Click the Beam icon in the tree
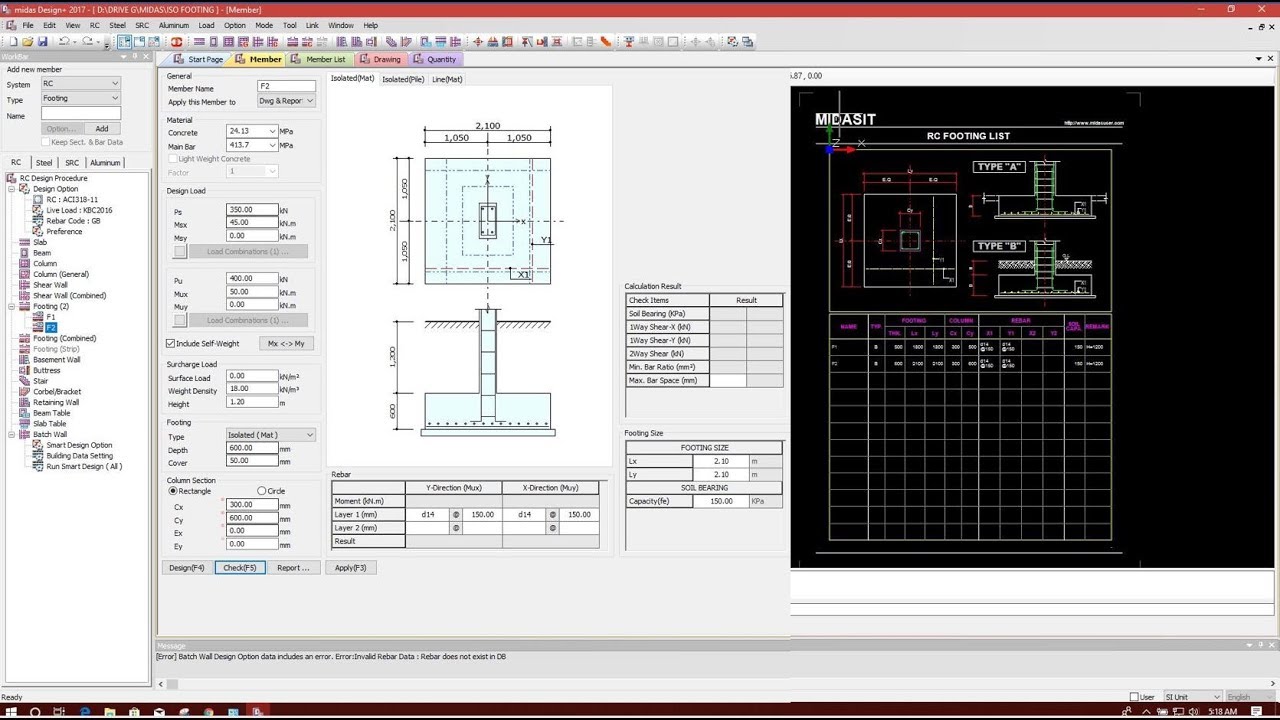1280x720 pixels. click(25, 253)
